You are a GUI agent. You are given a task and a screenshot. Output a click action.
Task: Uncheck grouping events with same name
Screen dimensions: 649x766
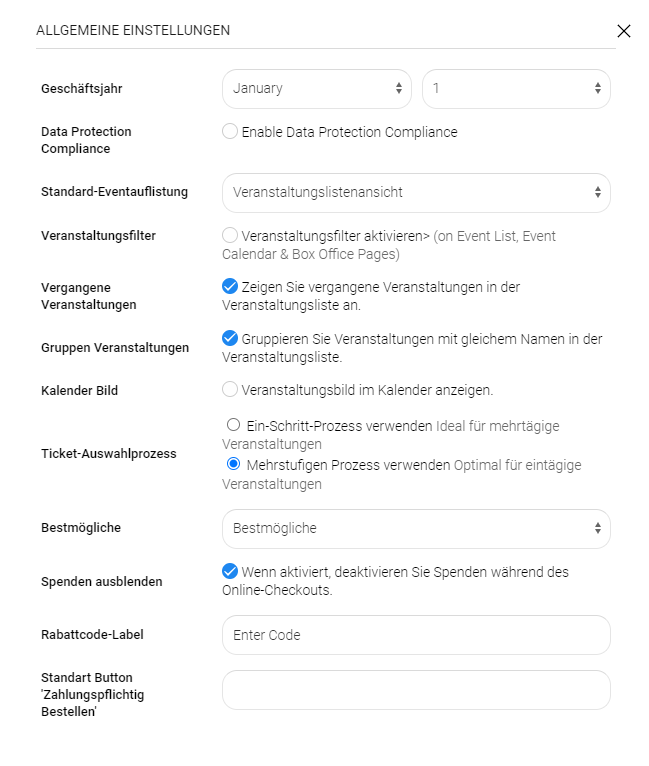[x=230, y=338]
